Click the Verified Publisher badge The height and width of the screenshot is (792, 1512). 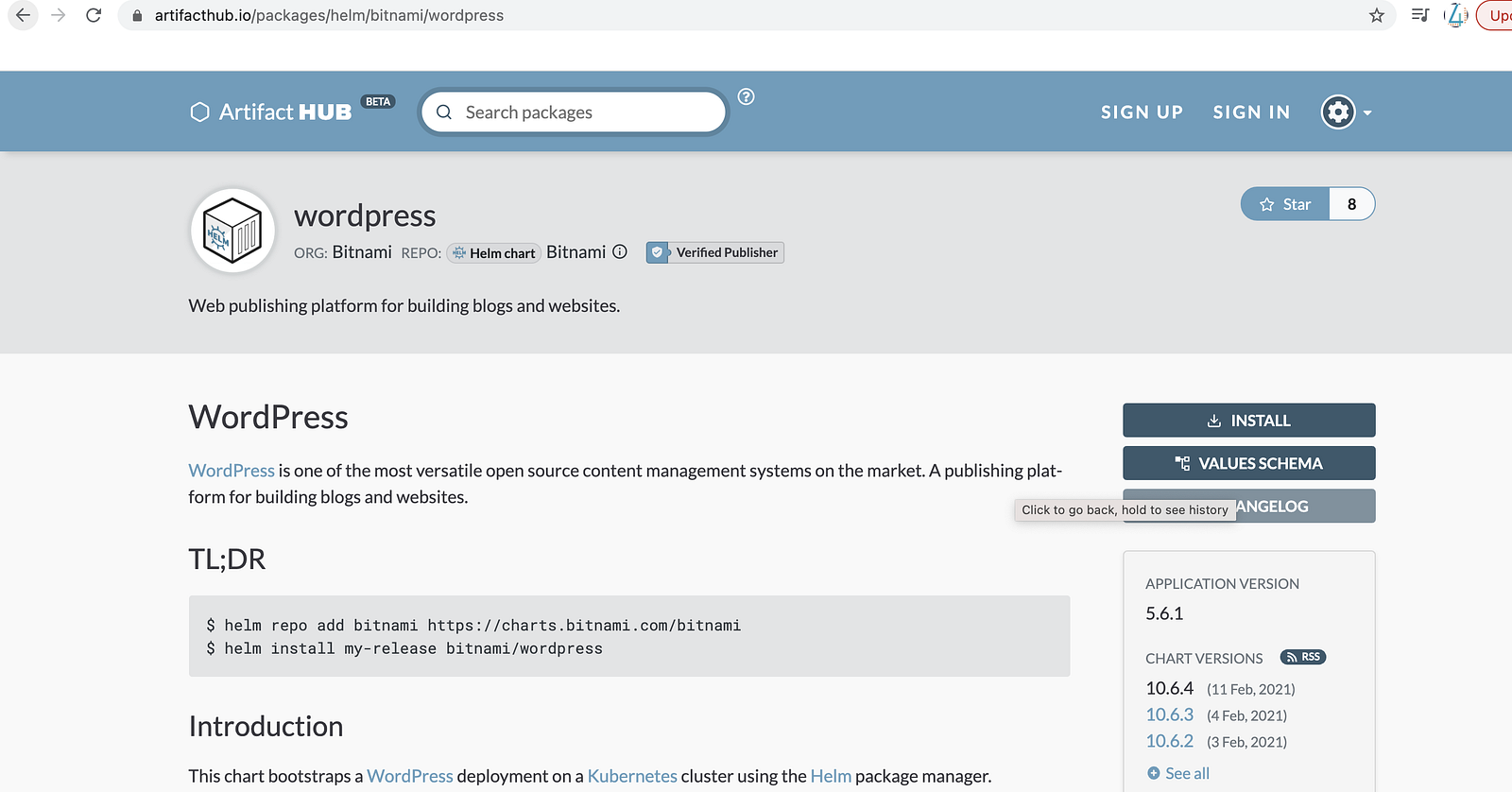click(715, 252)
